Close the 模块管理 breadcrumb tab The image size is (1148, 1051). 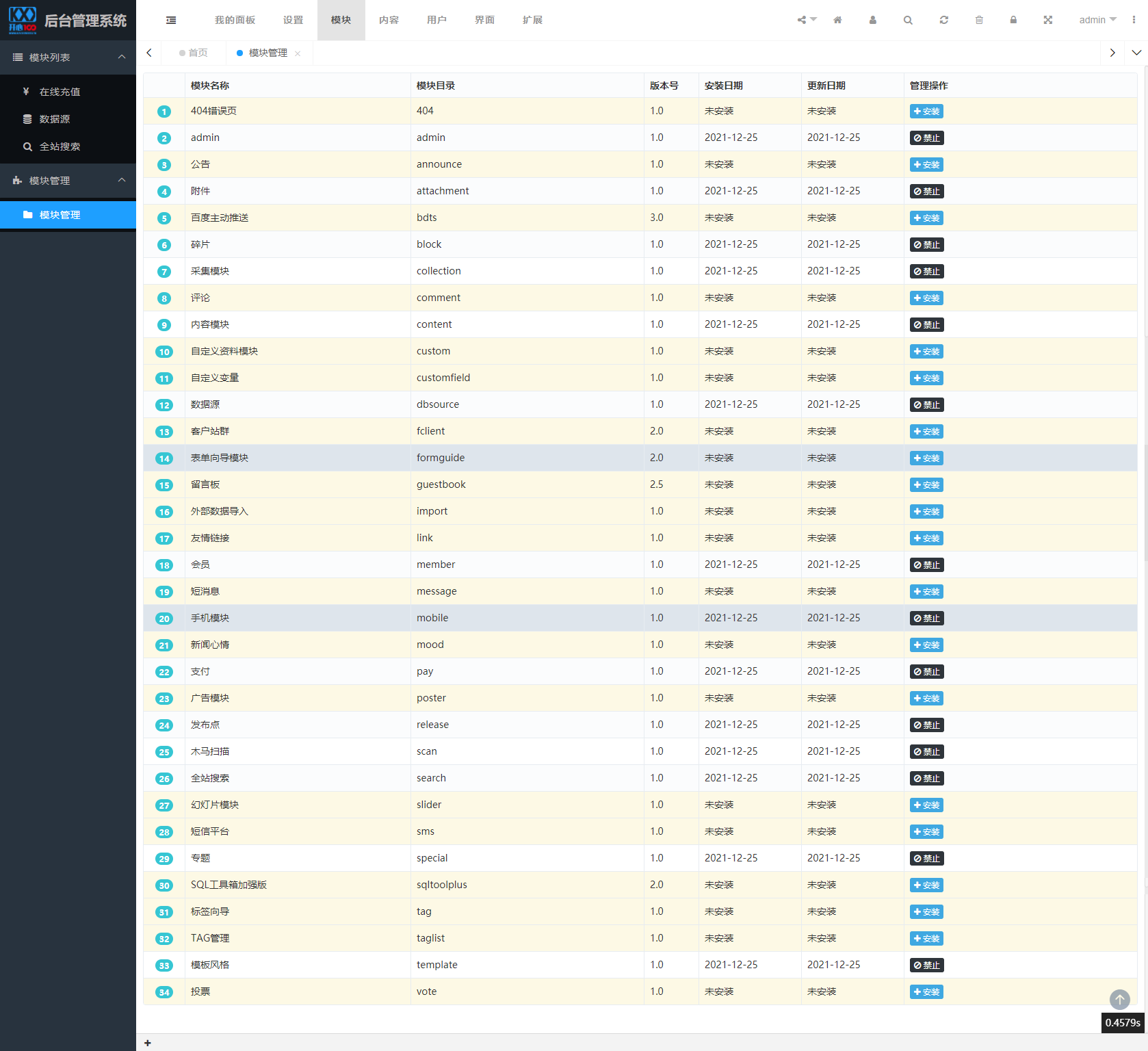[298, 53]
